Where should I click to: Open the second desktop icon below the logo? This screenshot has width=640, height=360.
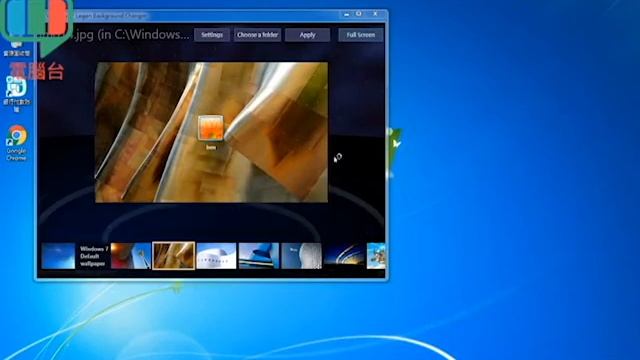(x=16, y=94)
